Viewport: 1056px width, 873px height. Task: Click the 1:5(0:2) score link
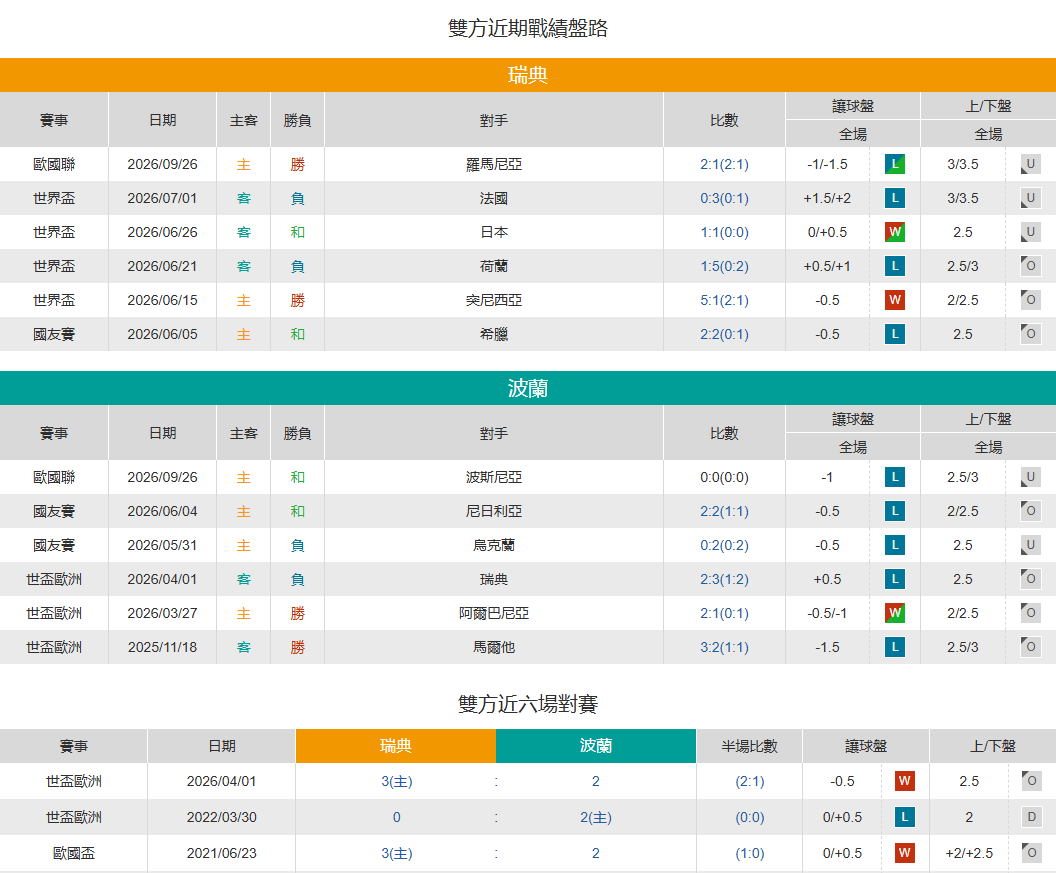pos(724,266)
